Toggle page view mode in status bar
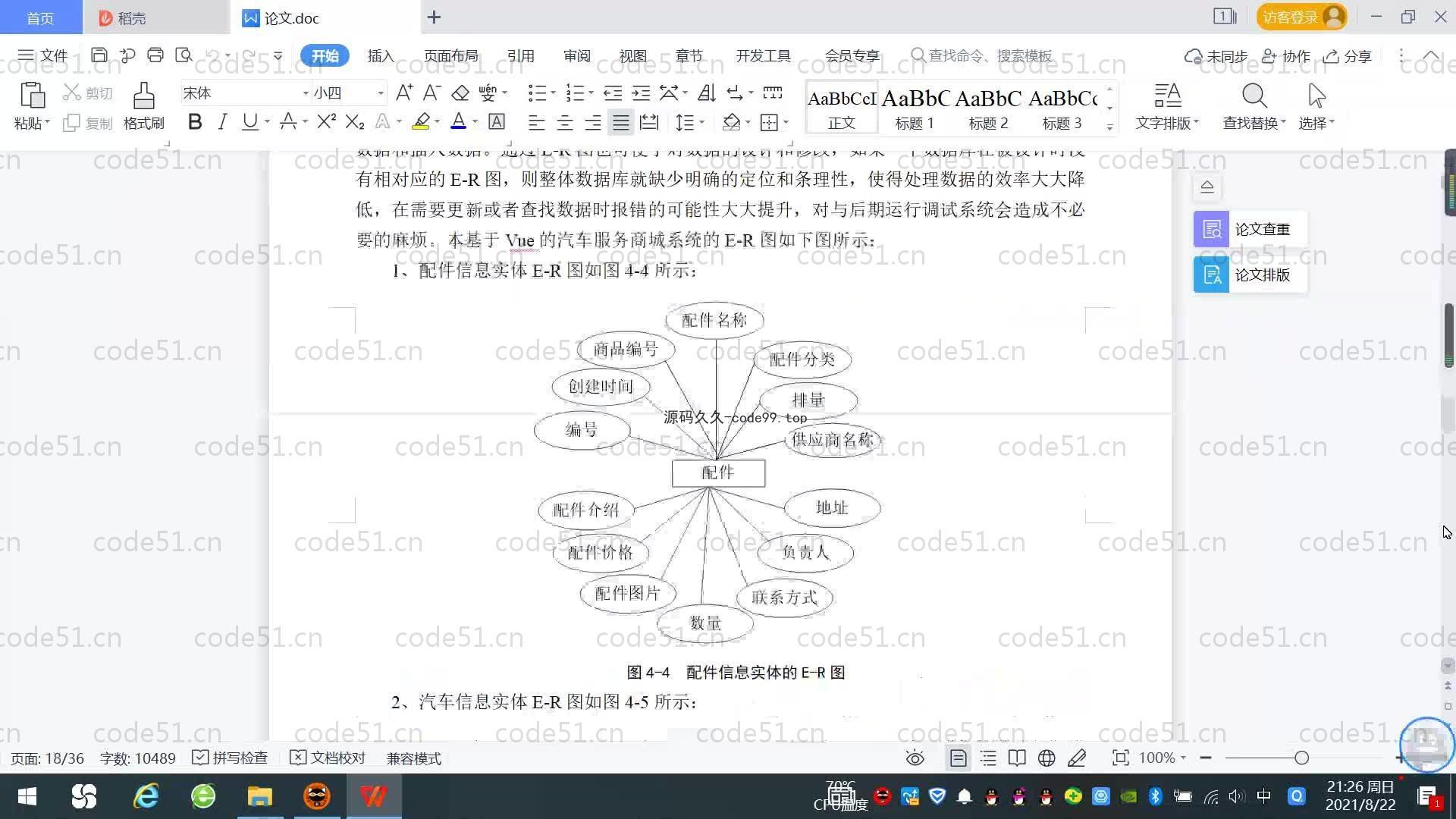This screenshot has height=819, width=1456. click(x=959, y=758)
